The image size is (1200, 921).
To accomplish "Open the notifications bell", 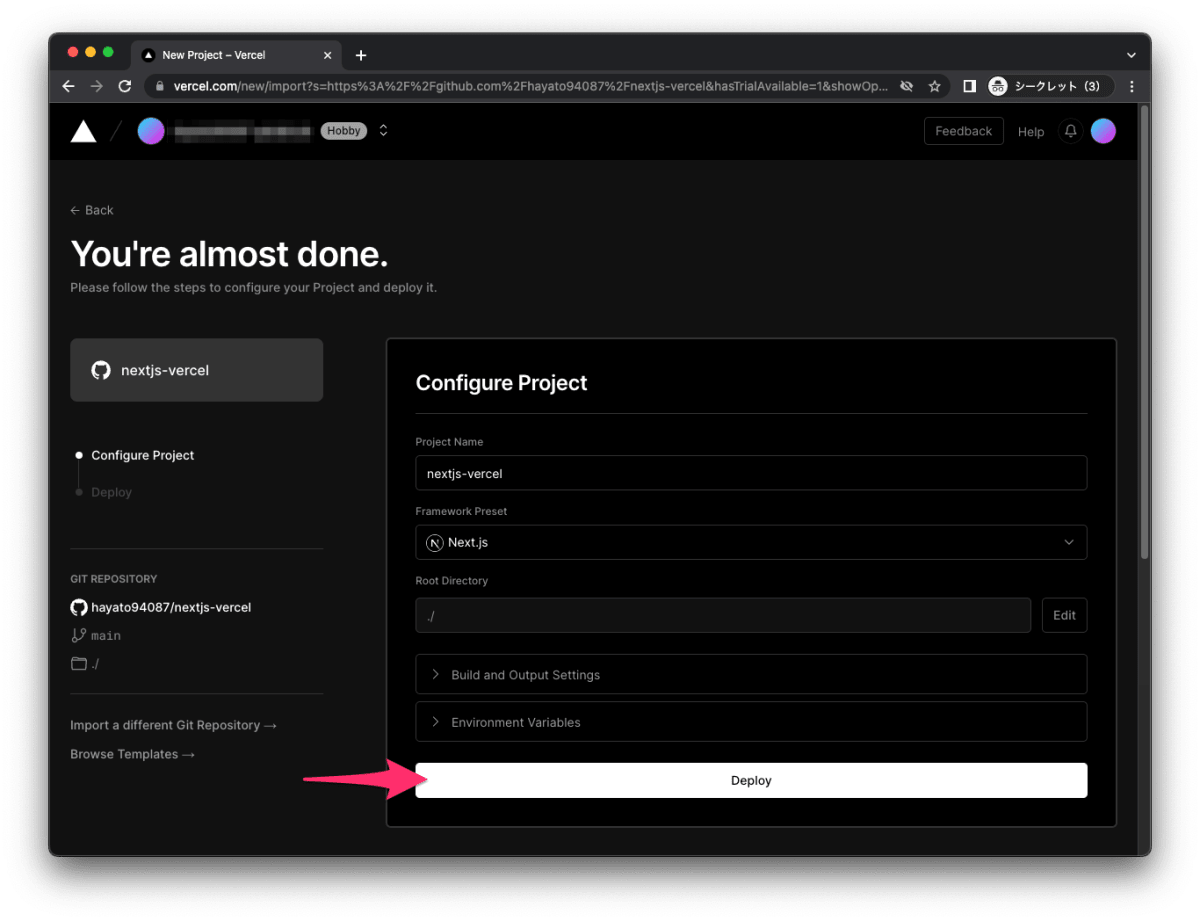I will [x=1071, y=131].
